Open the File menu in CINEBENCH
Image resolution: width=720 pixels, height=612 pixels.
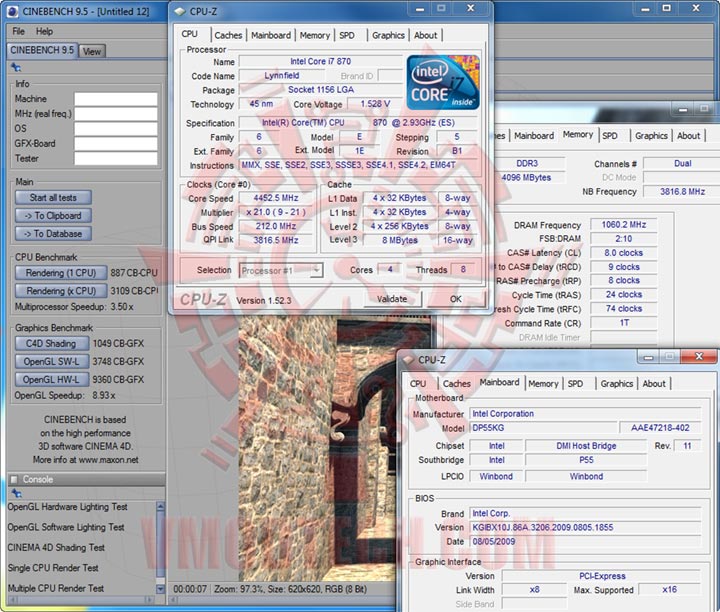[18, 31]
